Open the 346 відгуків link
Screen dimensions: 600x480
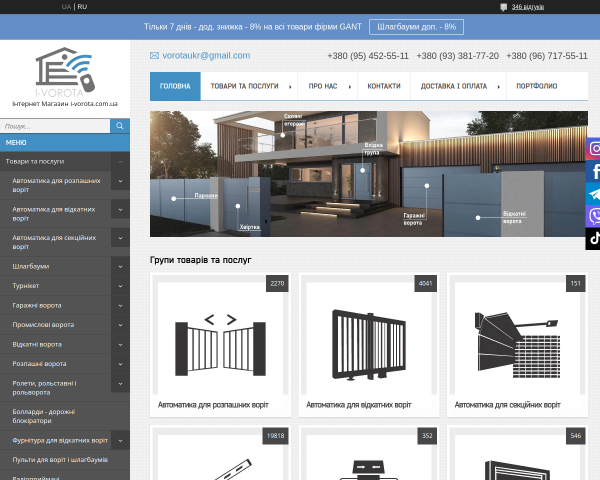tap(528, 7)
